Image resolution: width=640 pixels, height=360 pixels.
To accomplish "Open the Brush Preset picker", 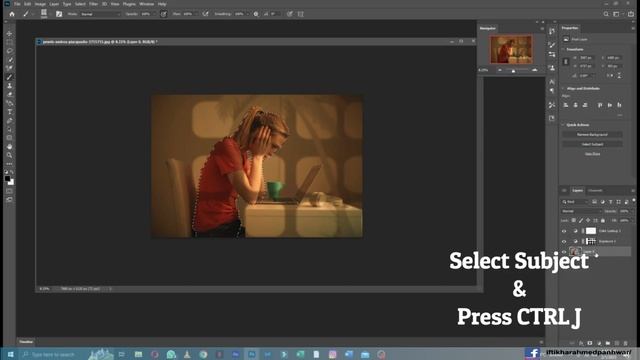I will tap(44, 14).
